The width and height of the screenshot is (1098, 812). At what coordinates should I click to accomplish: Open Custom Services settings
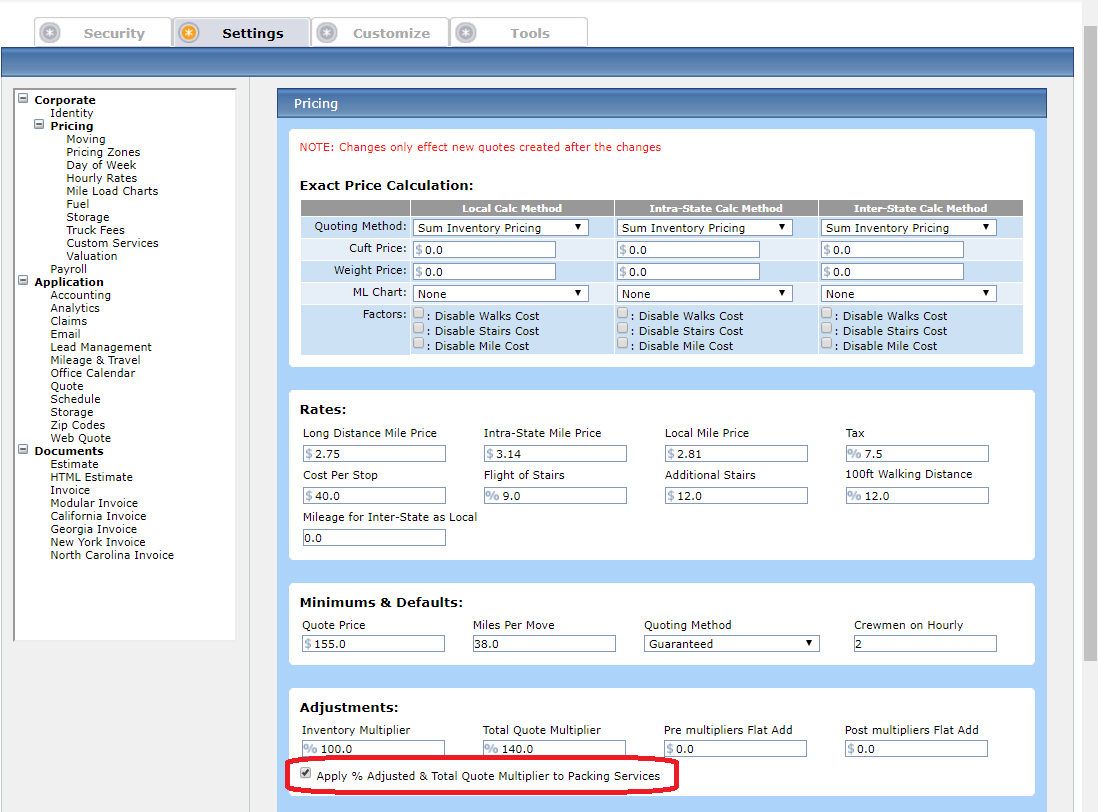point(112,243)
